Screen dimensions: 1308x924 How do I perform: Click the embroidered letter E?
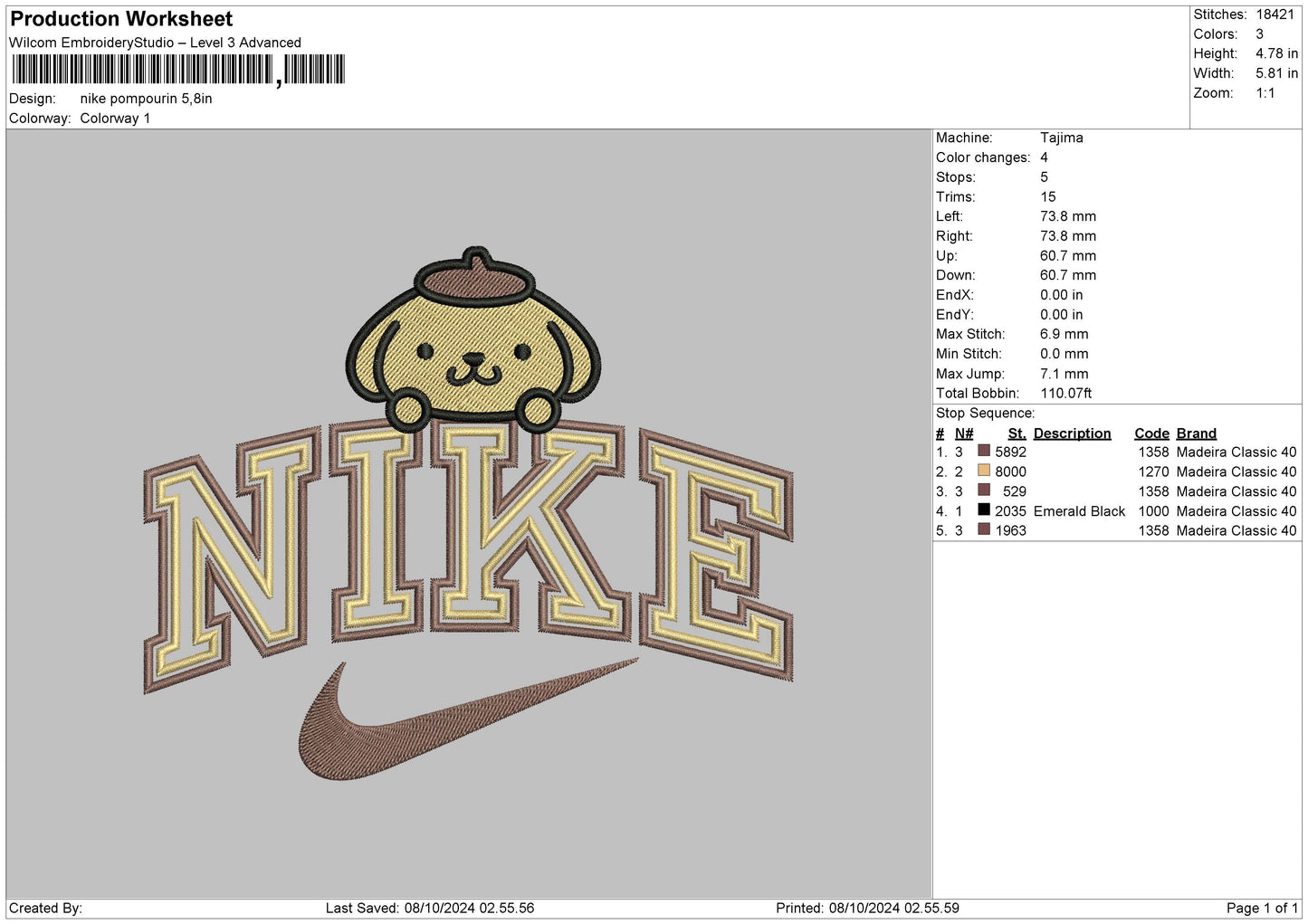click(715, 554)
